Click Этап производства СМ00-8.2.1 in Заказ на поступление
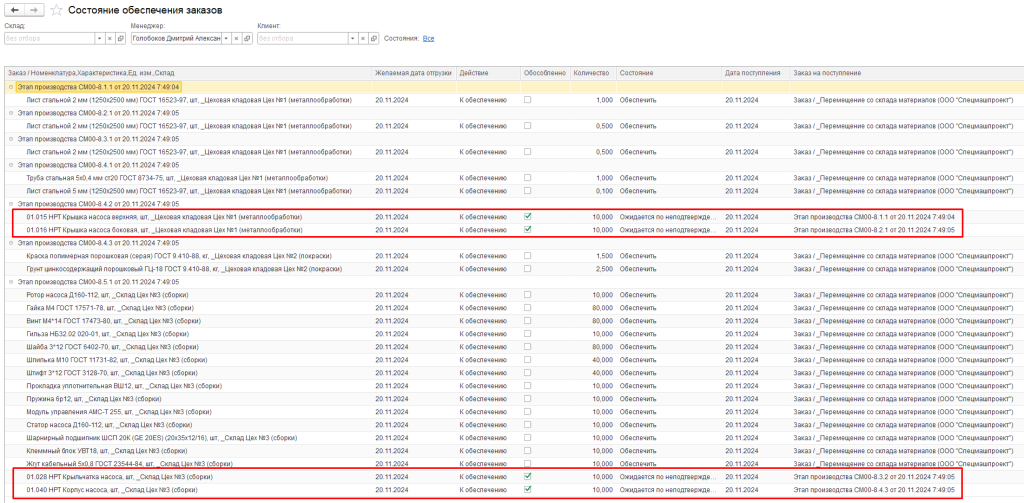1024x503 pixels. coord(874,229)
